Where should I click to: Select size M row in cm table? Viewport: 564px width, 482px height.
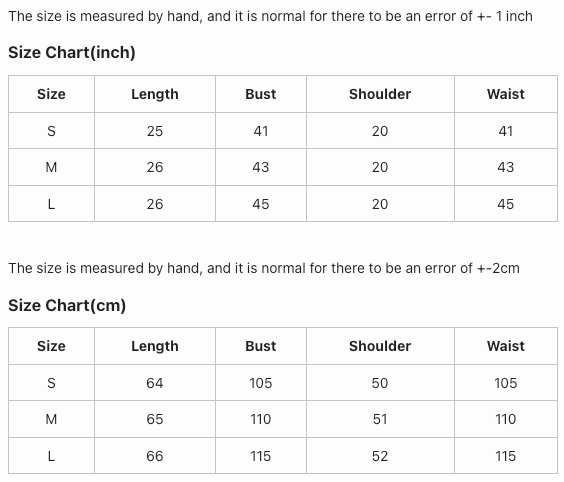coord(283,419)
